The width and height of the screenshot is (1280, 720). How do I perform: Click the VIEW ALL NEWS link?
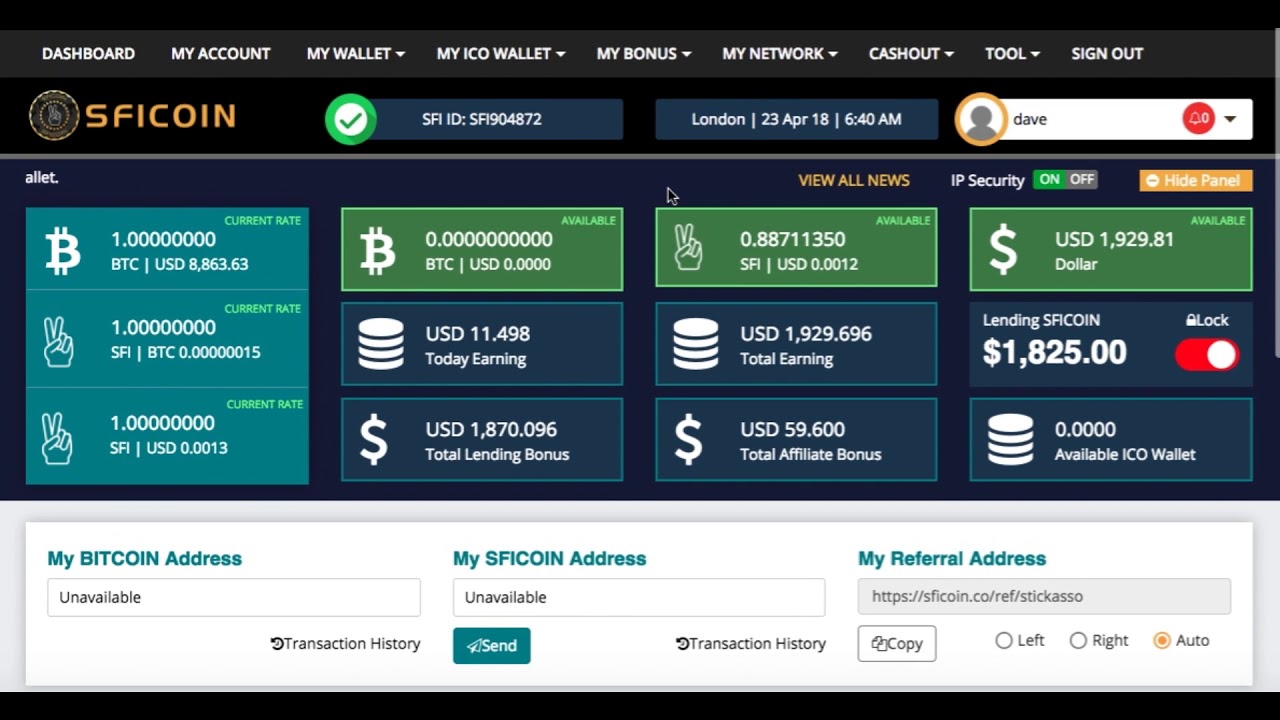854,180
